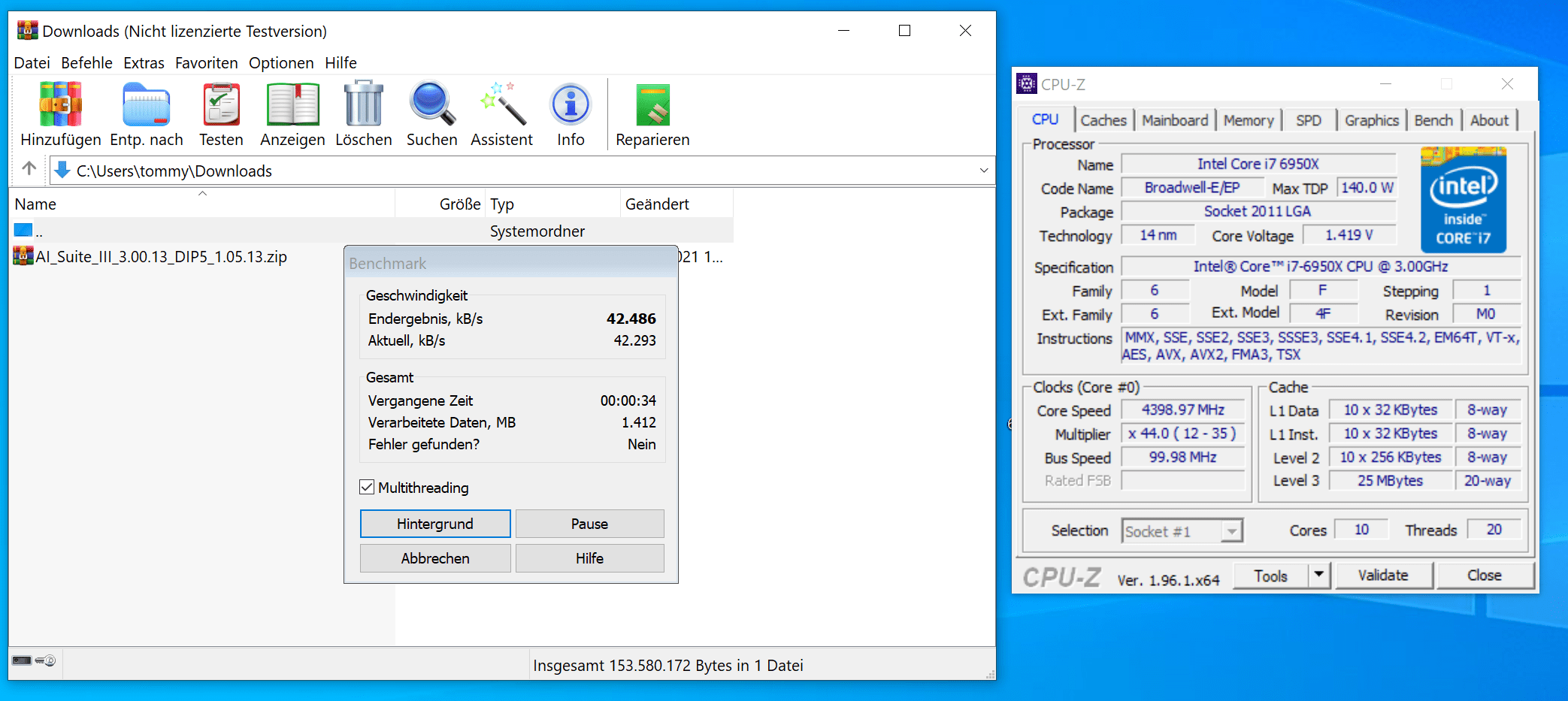Viewport: 1568px width, 701px height.
Task: Open the Assistent wizard wand icon
Action: click(502, 104)
